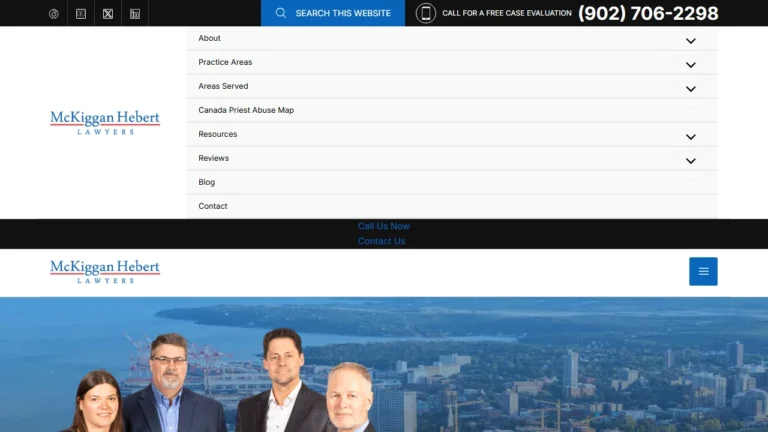Open the X (Twitter) social icon
This screenshot has height=432, width=768.
pos(108,14)
